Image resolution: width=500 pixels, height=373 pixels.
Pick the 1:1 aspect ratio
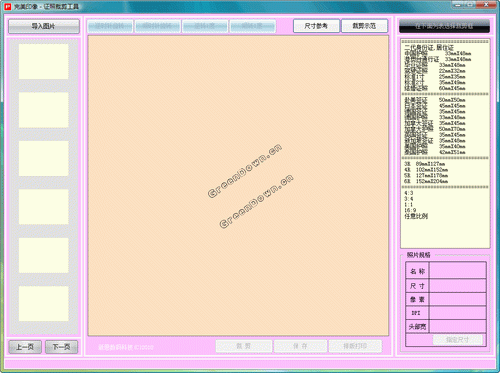409,205
